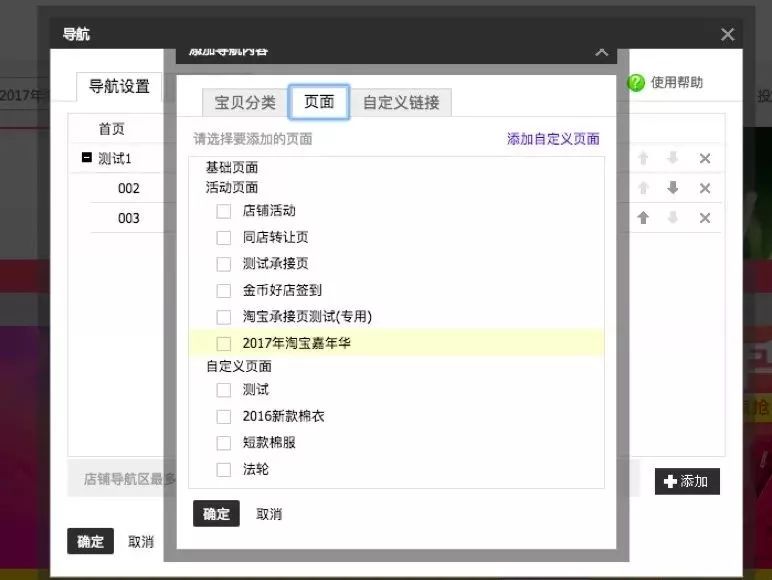Move the 003 row up
772x580 pixels.
pos(643,218)
